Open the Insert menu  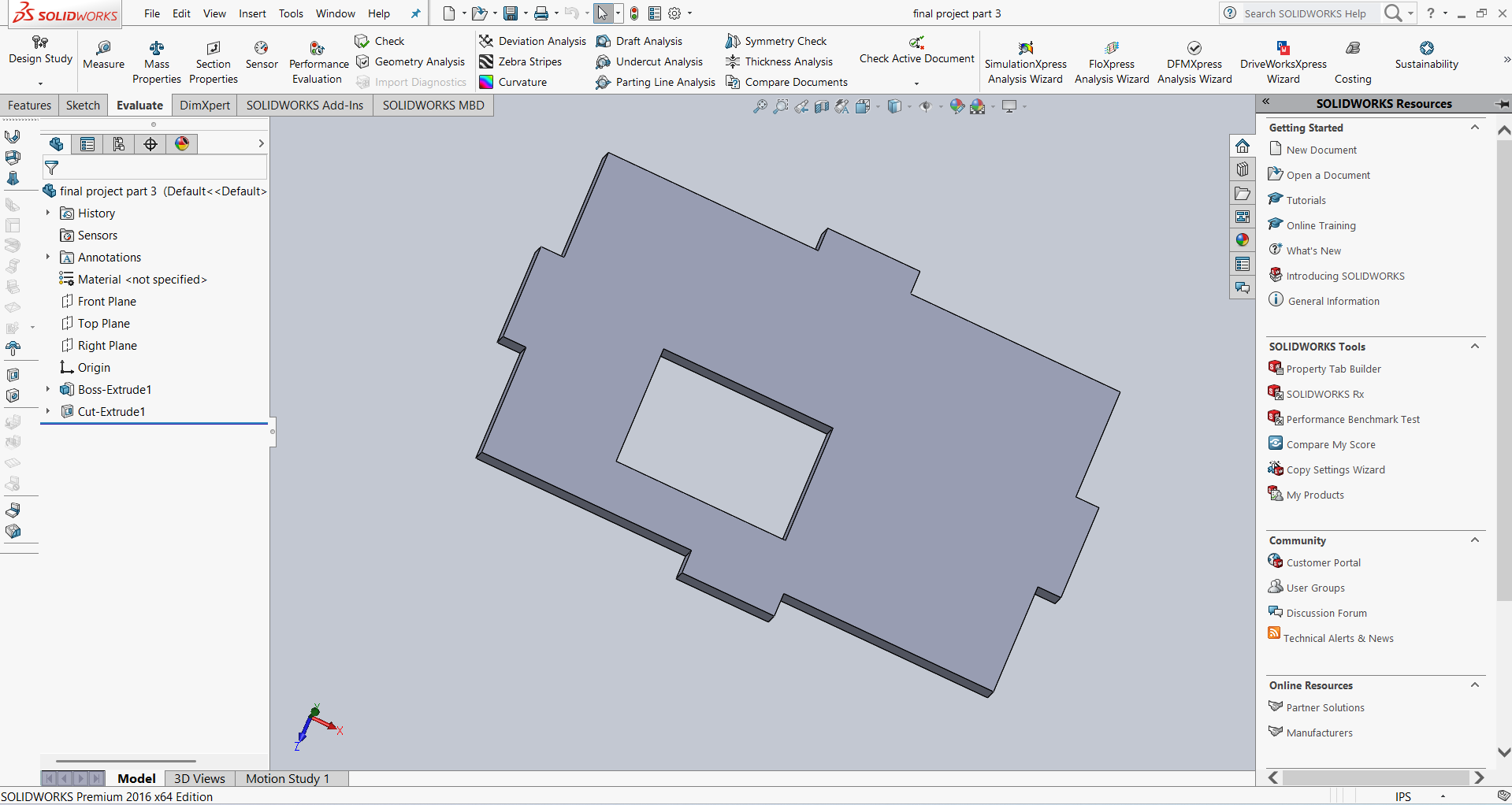(252, 13)
